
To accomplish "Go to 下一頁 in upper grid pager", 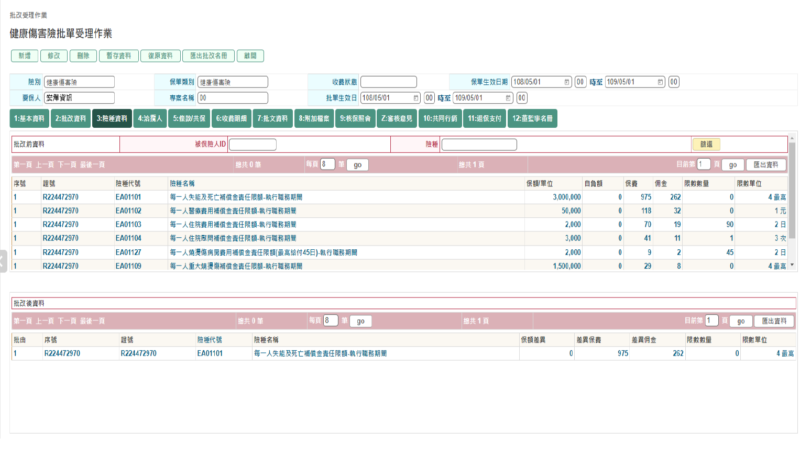I will (67, 165).
